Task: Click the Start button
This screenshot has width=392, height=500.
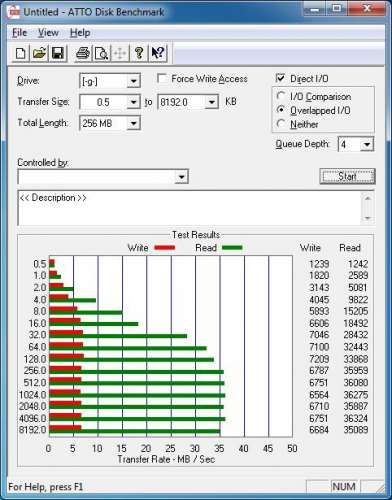Action: click(x=347, y=176)
